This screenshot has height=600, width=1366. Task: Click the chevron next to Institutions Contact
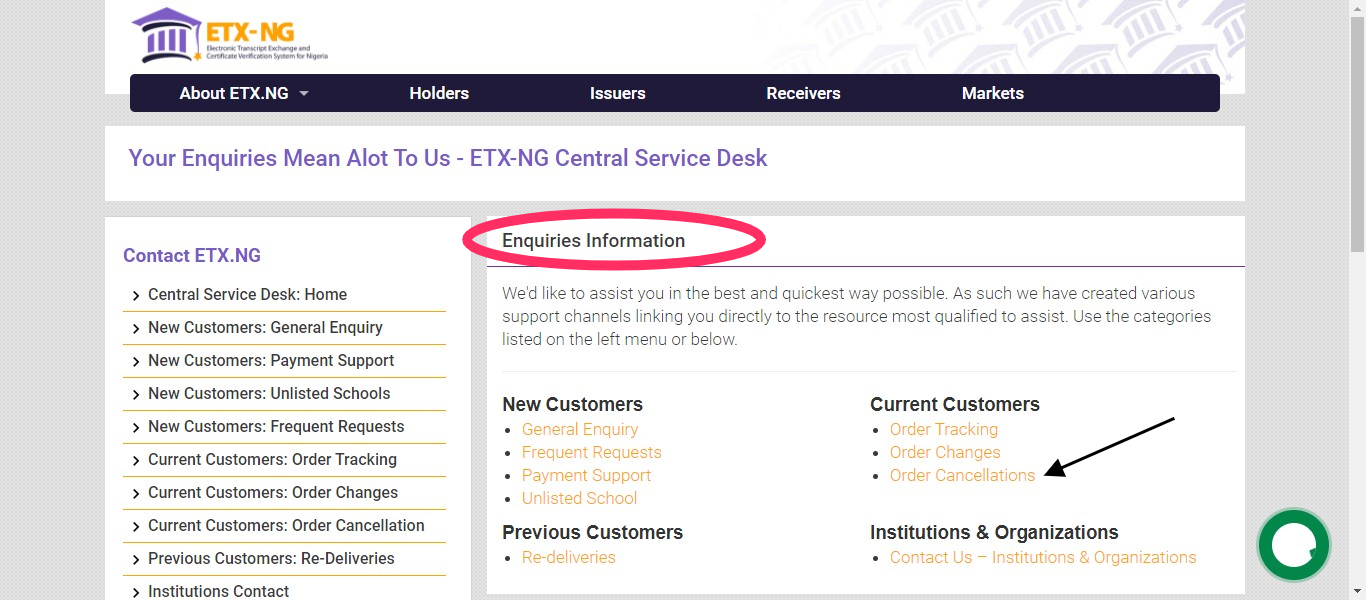coord(136,591)
